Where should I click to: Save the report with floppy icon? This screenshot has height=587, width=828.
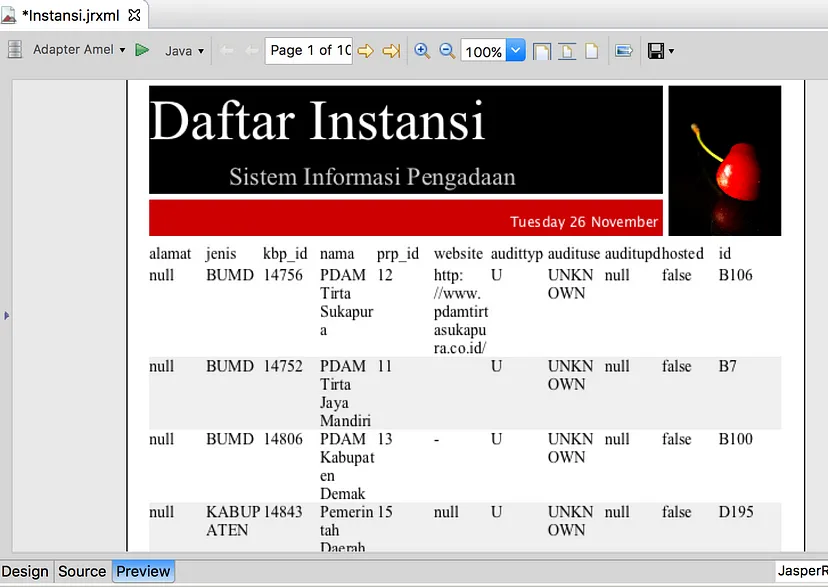pyautogui.click(x=656, y=51)
